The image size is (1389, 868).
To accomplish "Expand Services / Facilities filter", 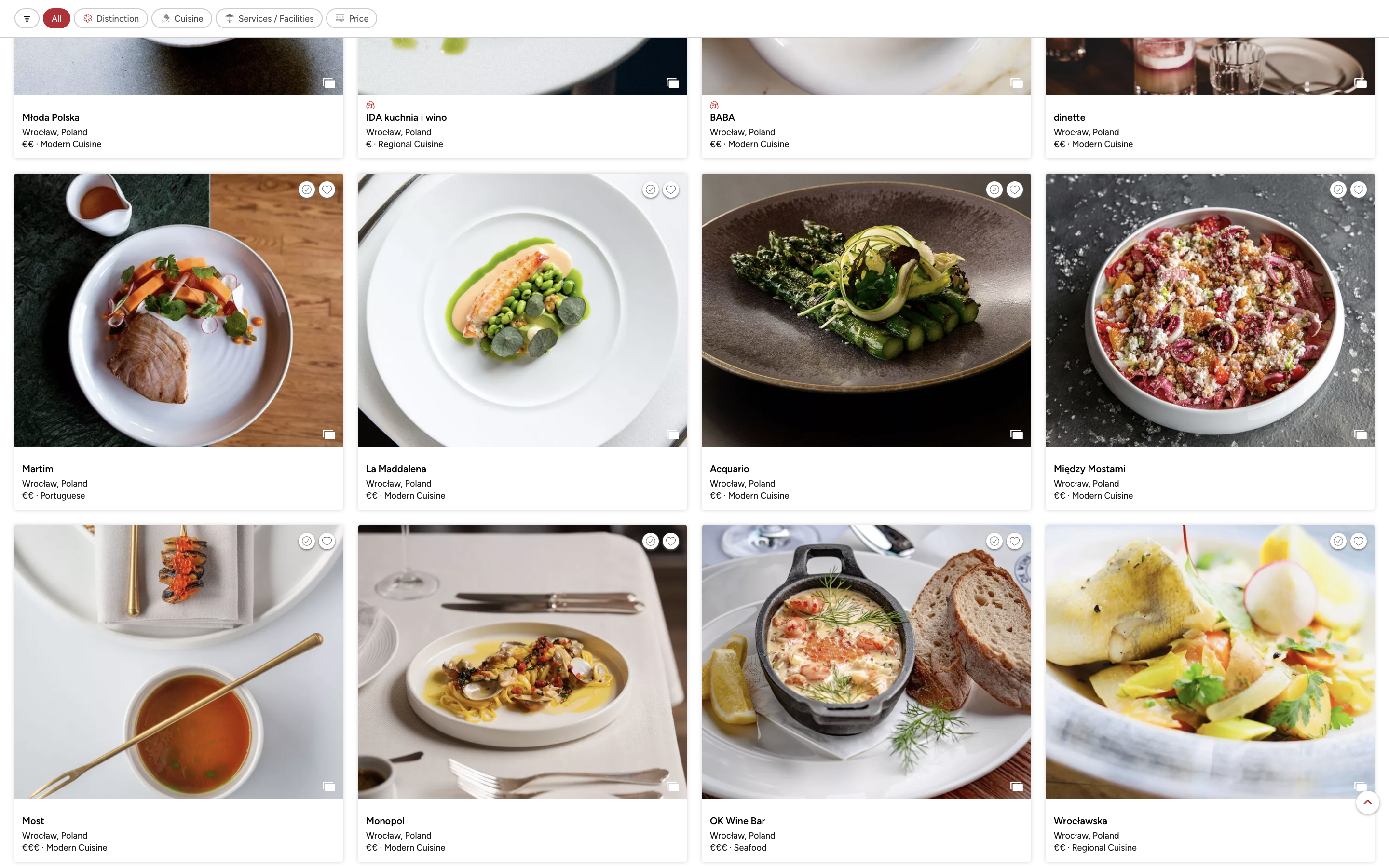I will click(269, 18).
